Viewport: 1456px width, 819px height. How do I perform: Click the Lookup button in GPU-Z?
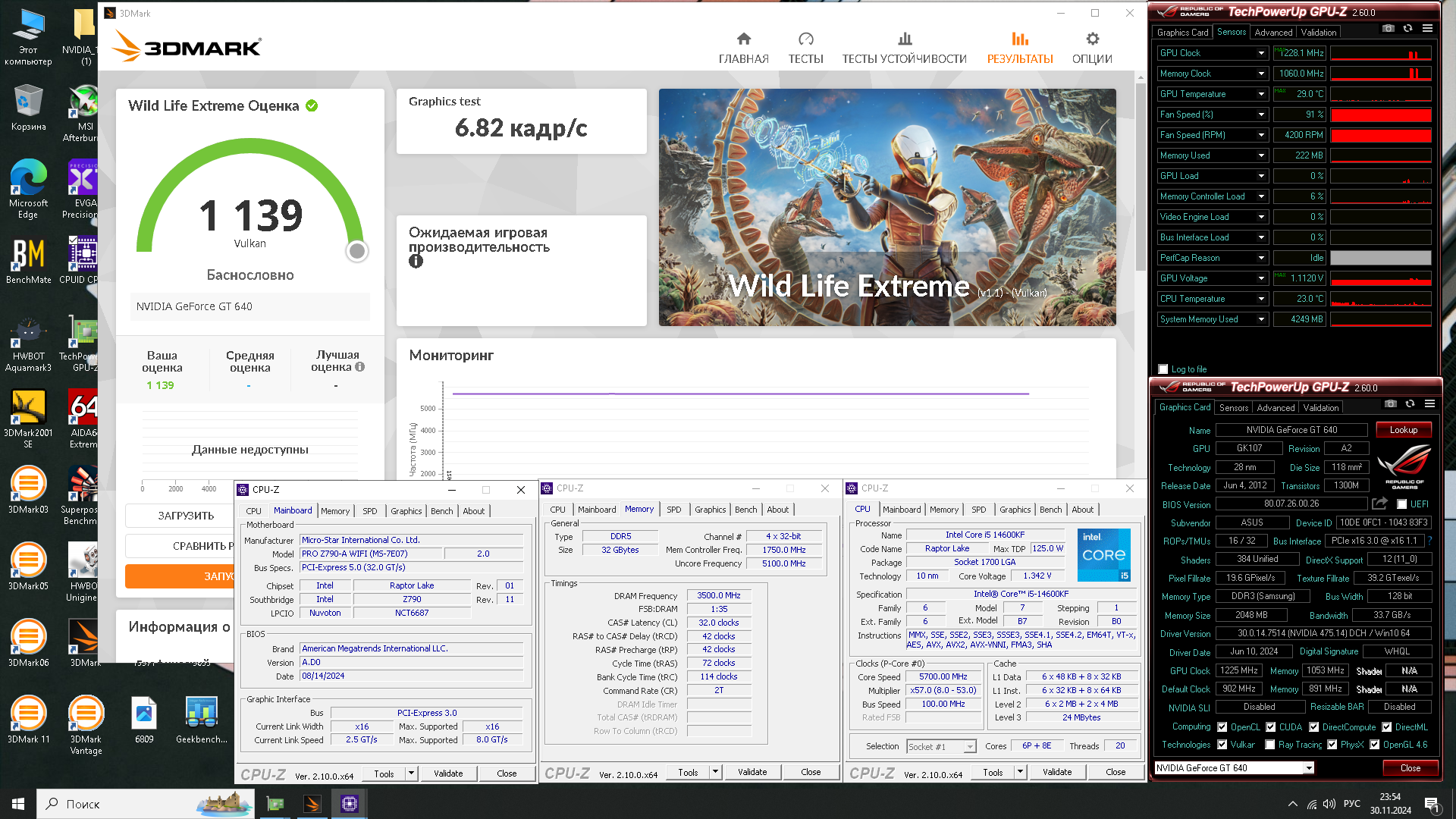(1403, 430)
